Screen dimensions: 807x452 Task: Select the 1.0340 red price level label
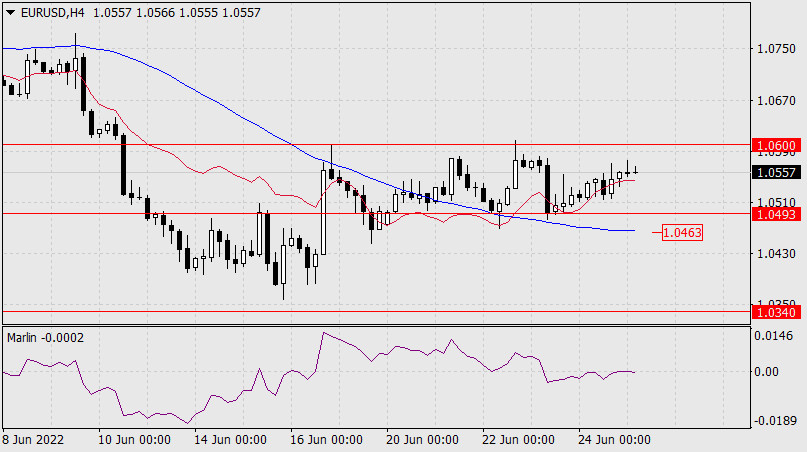776,312
